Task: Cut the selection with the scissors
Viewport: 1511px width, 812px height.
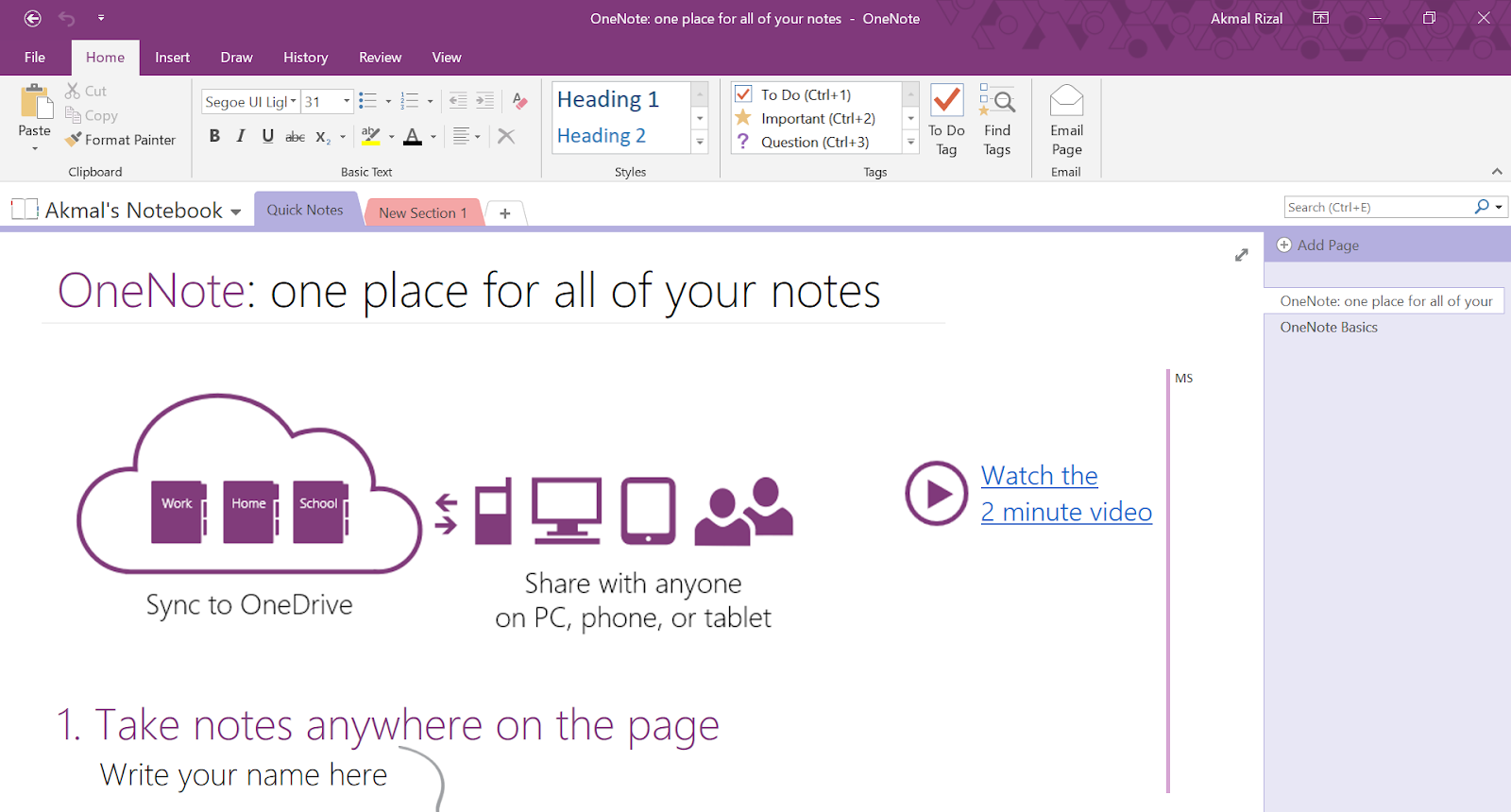Action: (x=85, y=91)
